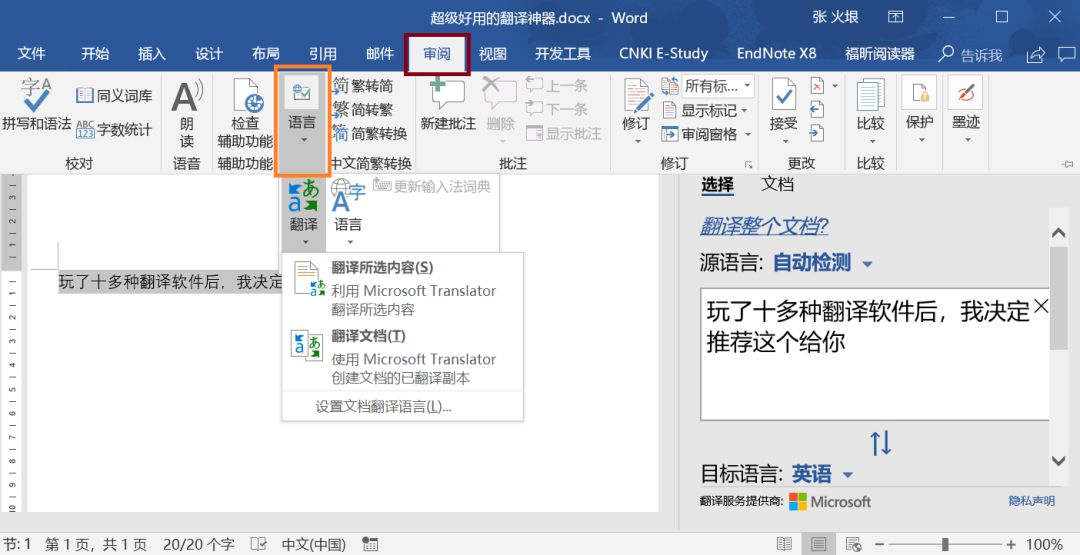Screen dimensions: 1080x555
Task: Open the 邮件 ribbon tab
Action: 380,54
